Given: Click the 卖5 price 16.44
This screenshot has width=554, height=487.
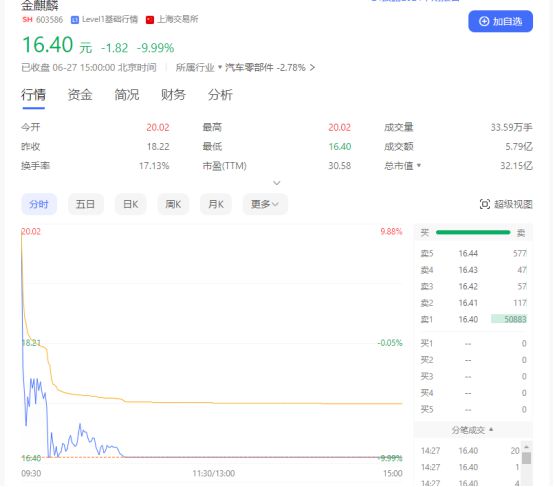Looking at the screenshot, I should 468,253.
